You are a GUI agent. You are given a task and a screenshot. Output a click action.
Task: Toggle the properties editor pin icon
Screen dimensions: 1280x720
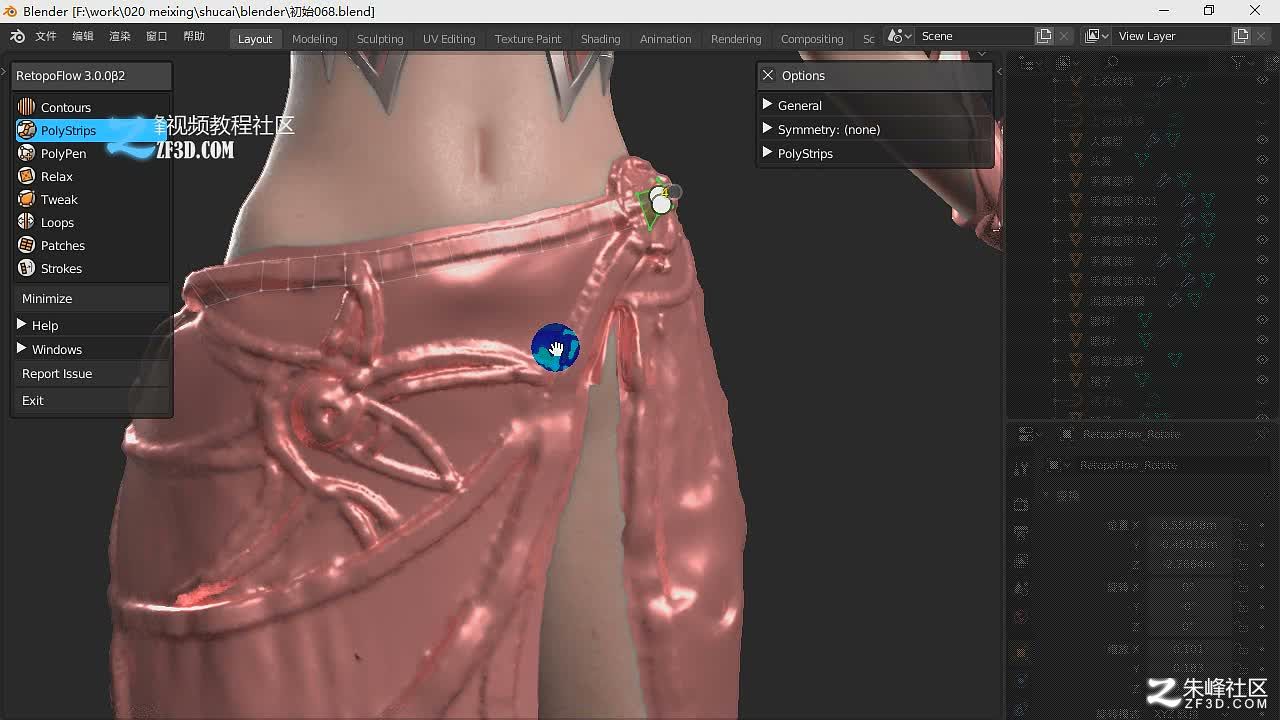[1262, 434]
